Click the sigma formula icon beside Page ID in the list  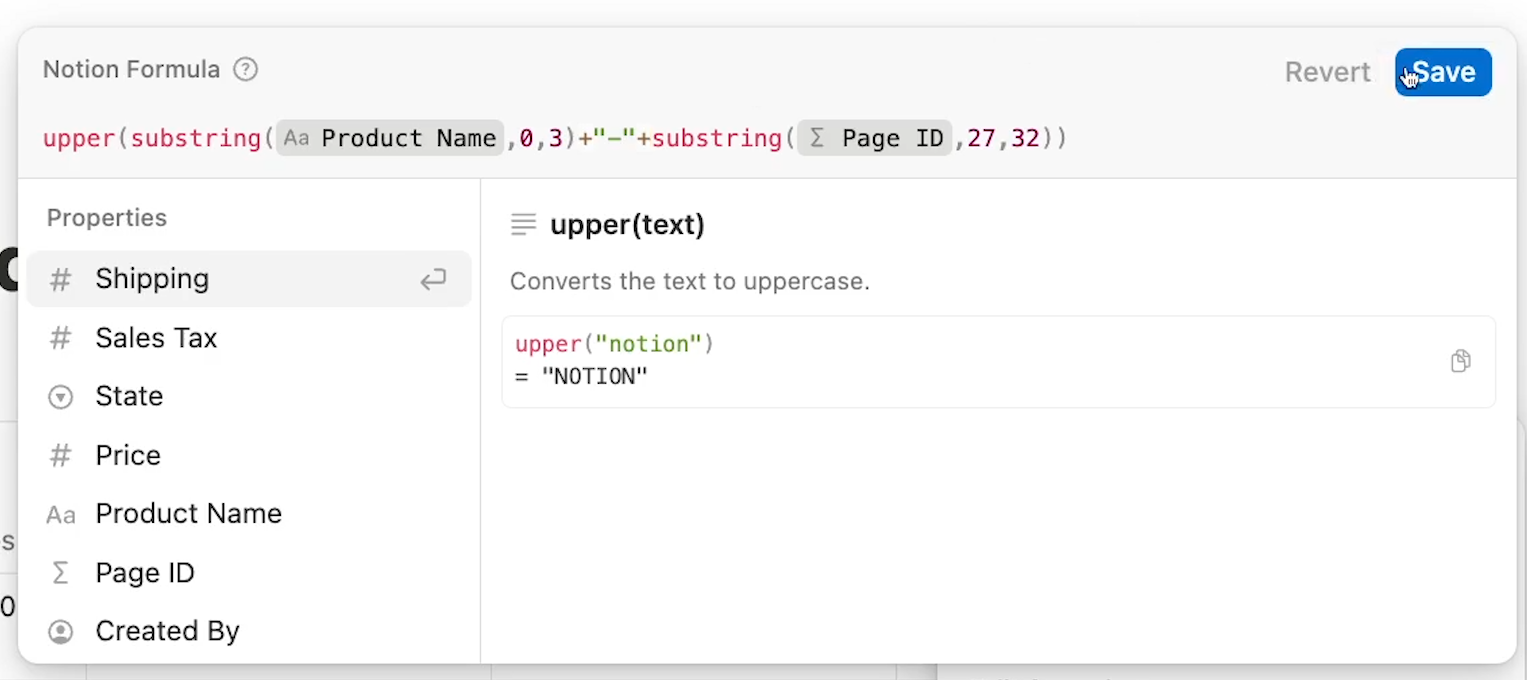pyautogui.click(x=61, y=573)
